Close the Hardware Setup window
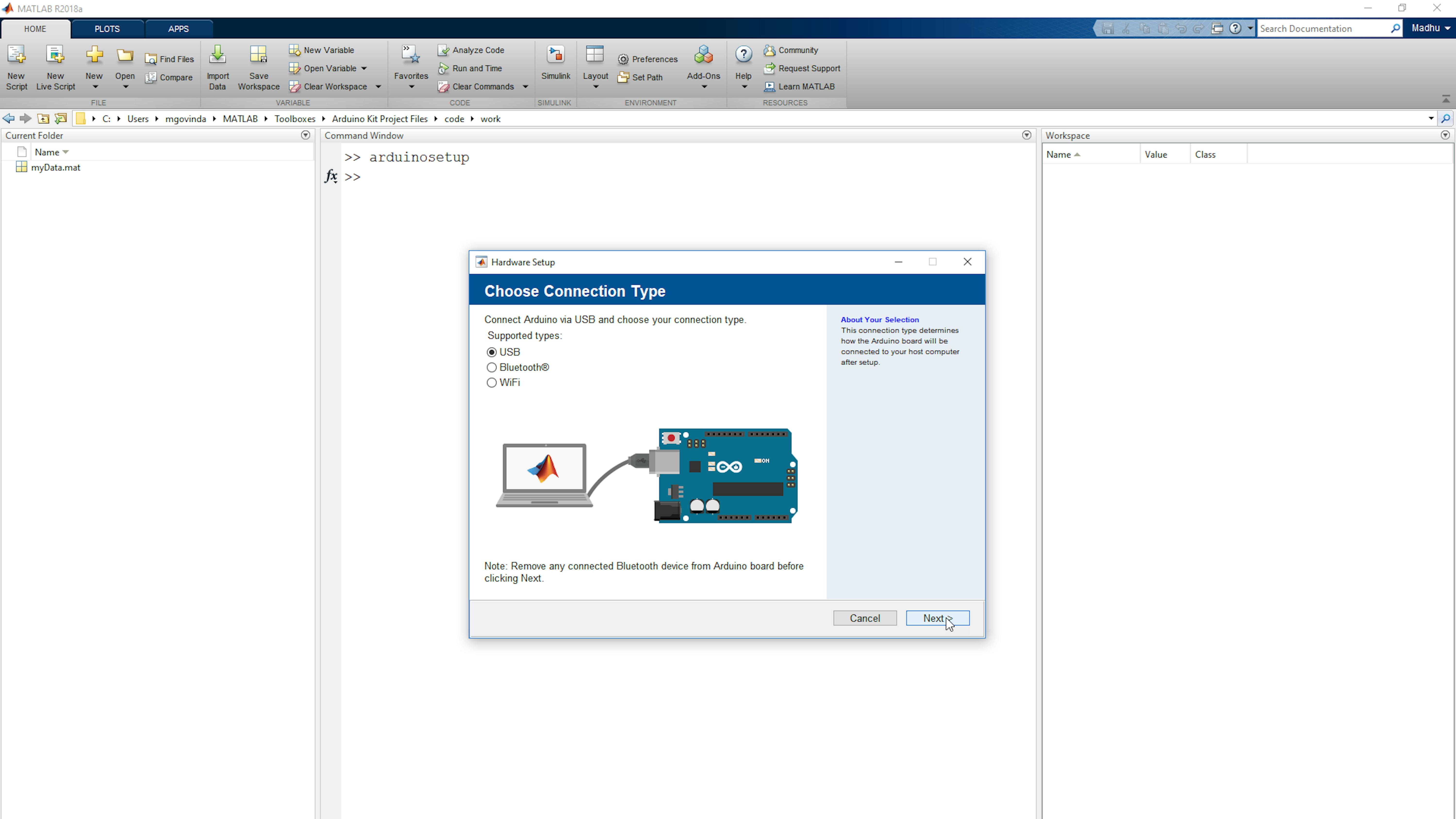This screenshot has width=1456, height=819. point(968,262)
